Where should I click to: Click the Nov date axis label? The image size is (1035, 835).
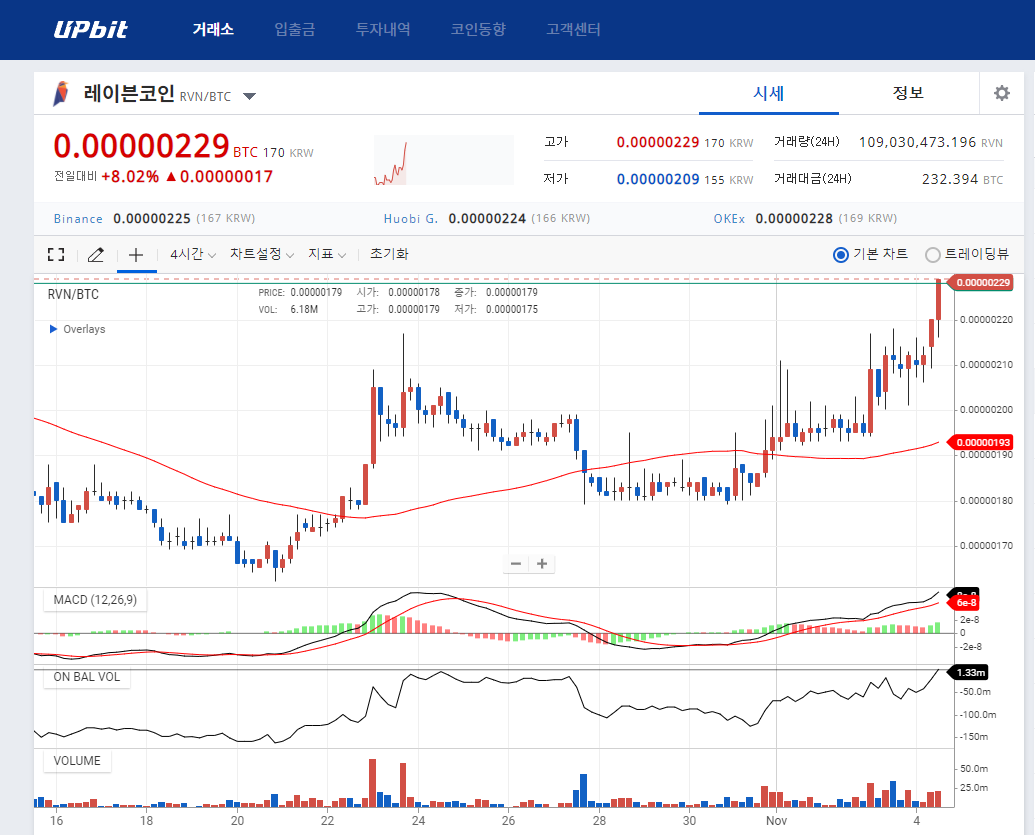776,820
